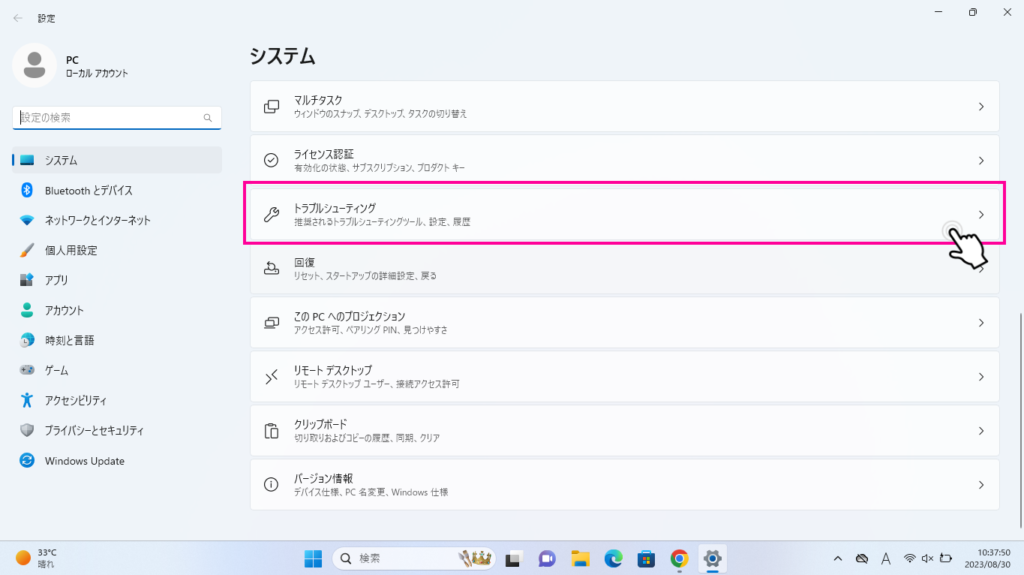Click the 設定の検索 search field
This screenshot has height=575, width=1024.
point(110,118)
